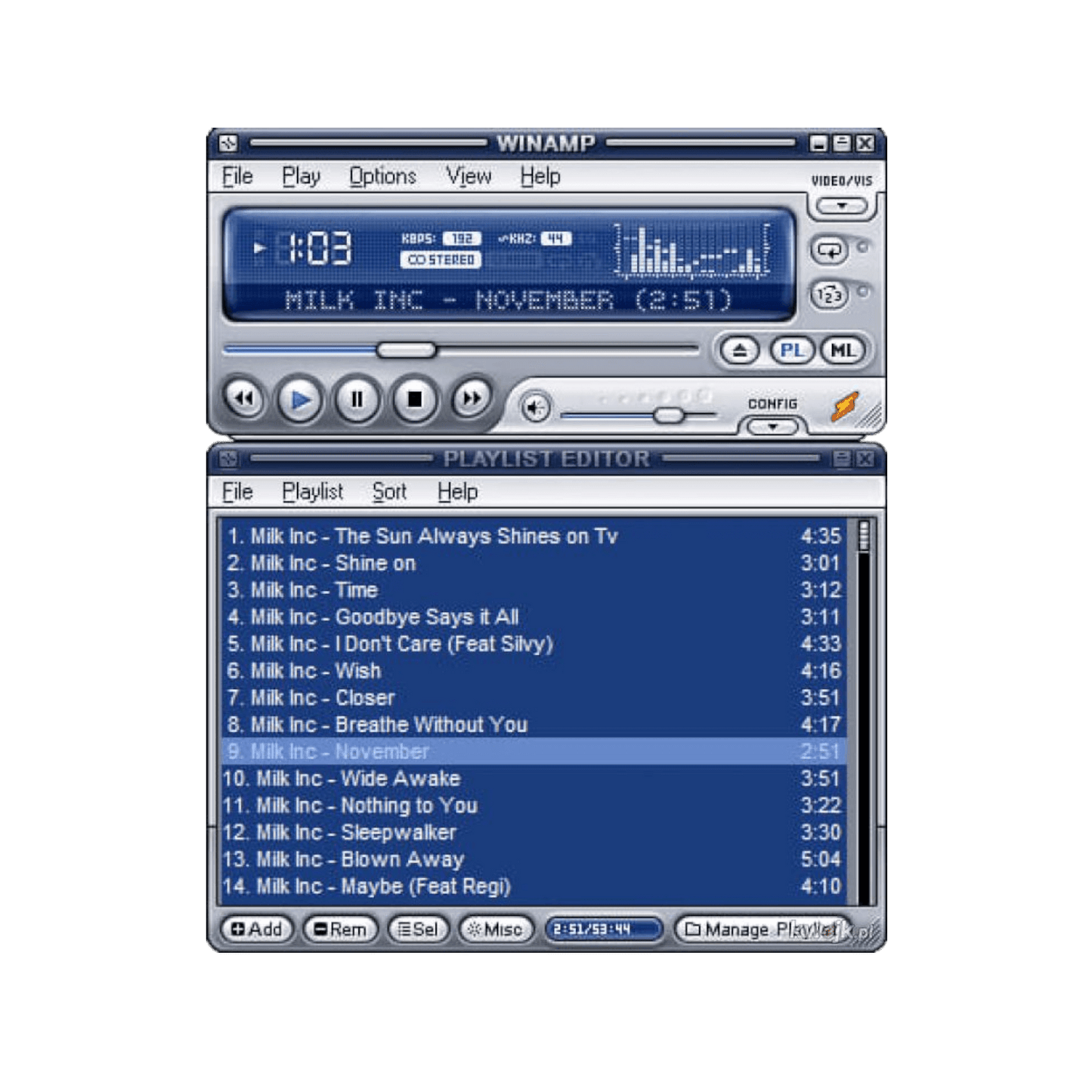1092x1092 pixels.
Task: Expand the Video/Vis drawer arrow
Action: (841, 206)
